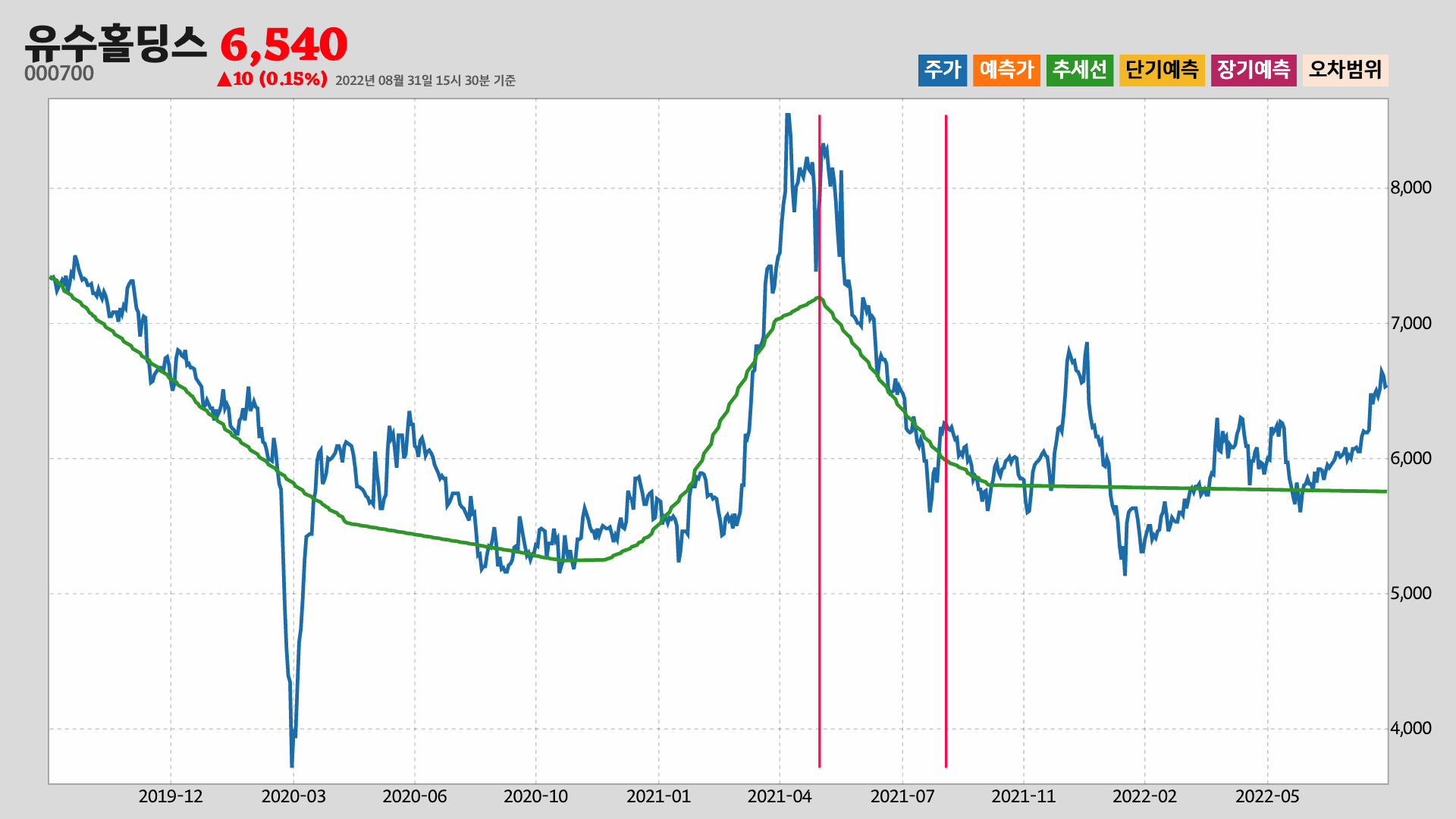The width and height of the screenshot is (1456, 819).
Task: Toggle the 장기예측 long-term legend
Action: coord(1254,71)
